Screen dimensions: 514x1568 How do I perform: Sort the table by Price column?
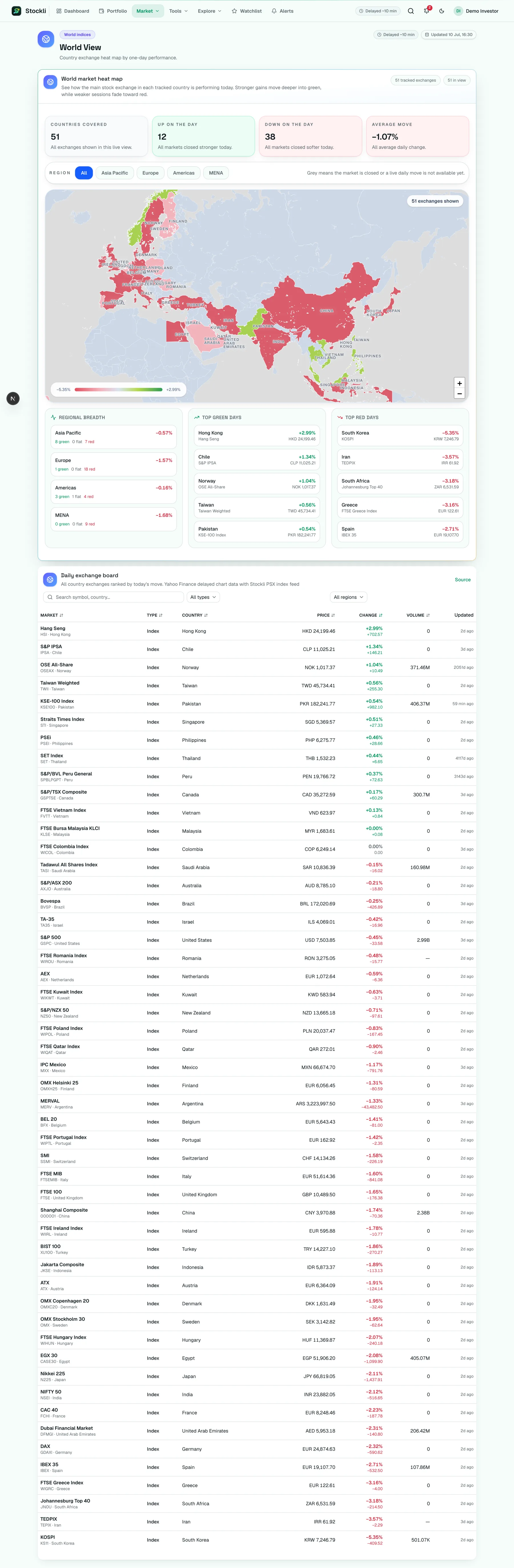coord(326,615)
